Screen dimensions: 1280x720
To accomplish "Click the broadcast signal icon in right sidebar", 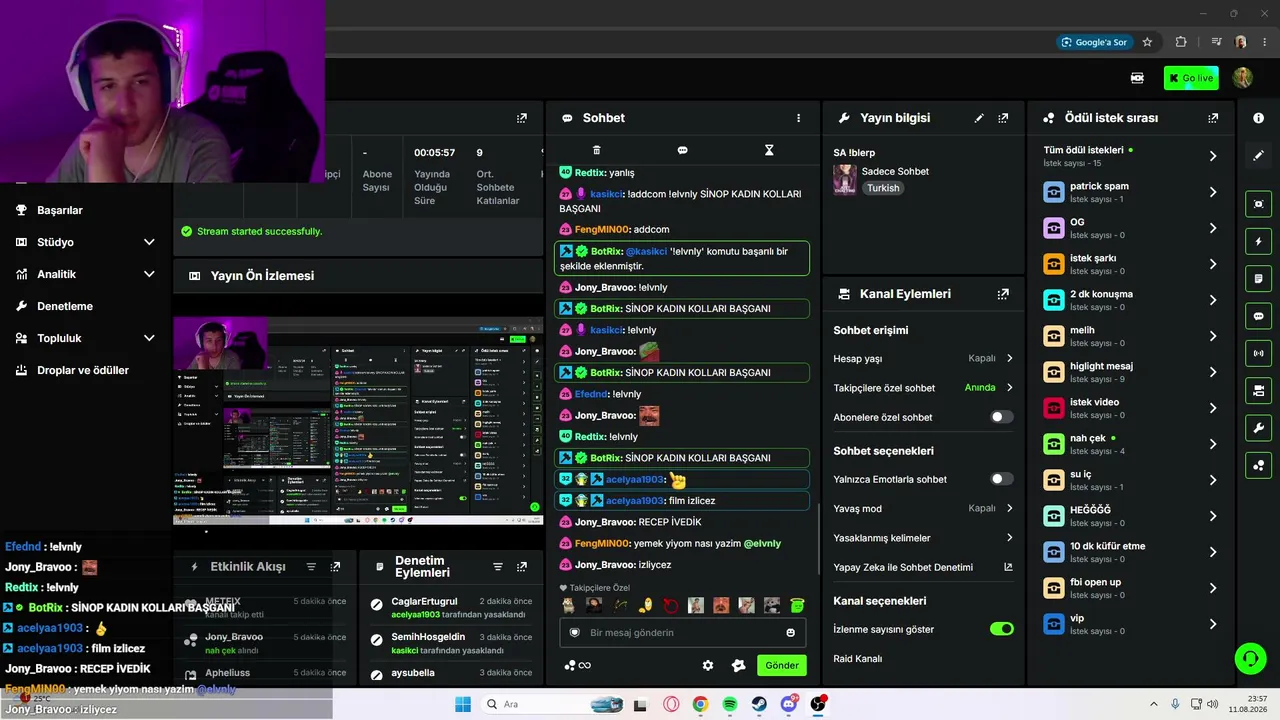I will (1259, 353).
